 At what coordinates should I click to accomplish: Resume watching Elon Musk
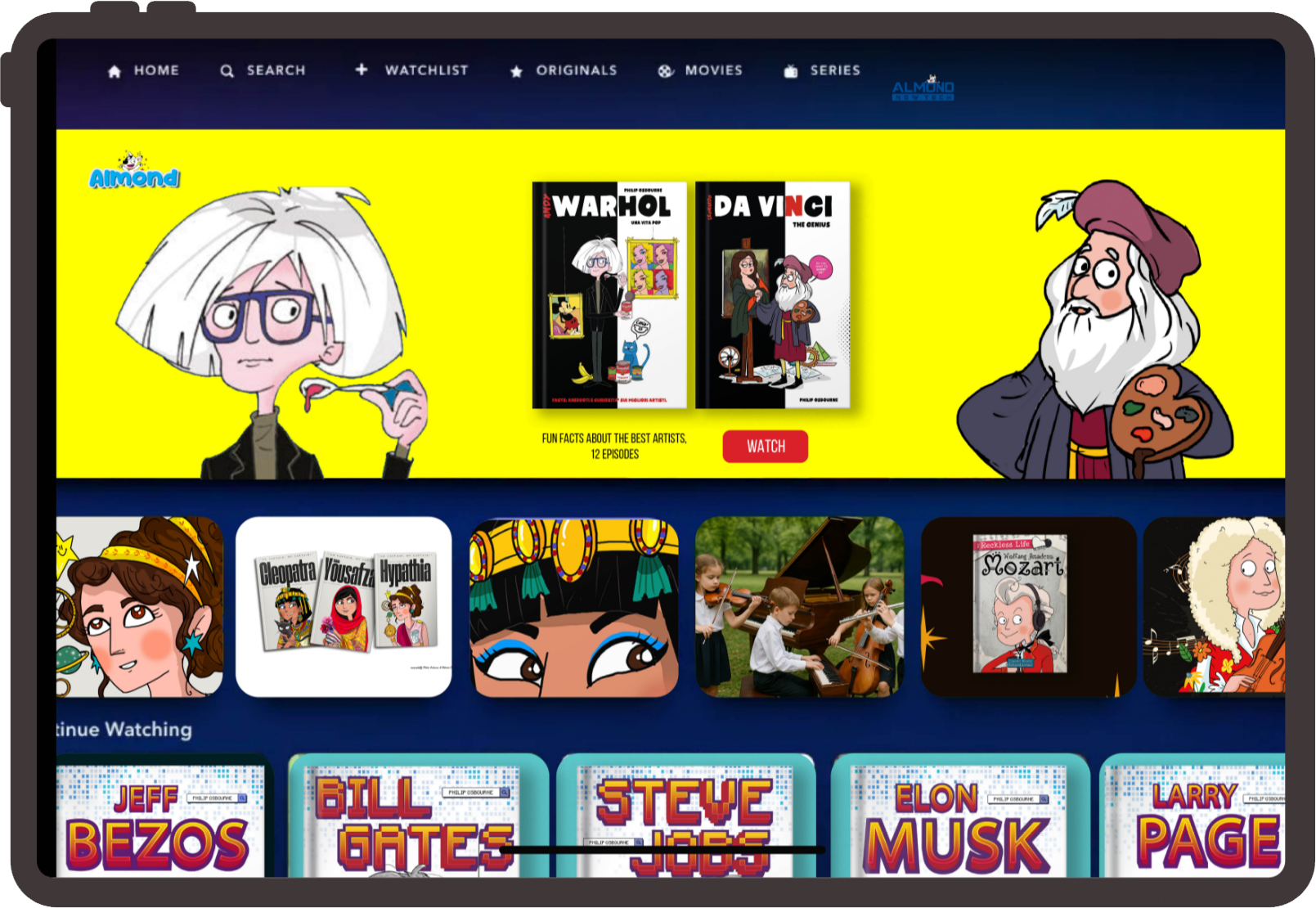coord(959,818)
